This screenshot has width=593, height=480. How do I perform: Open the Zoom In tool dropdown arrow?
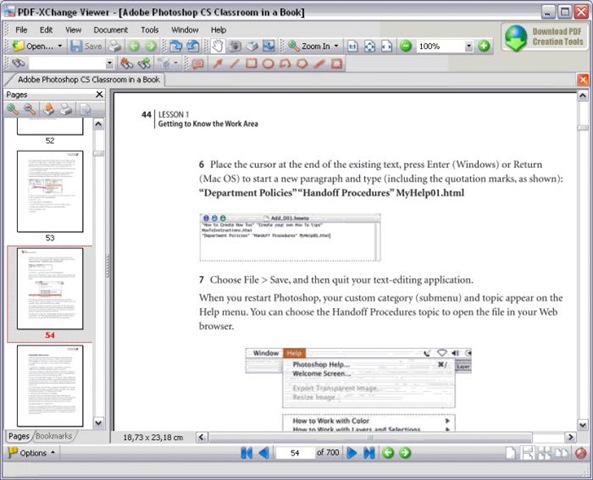coord(336,46)
